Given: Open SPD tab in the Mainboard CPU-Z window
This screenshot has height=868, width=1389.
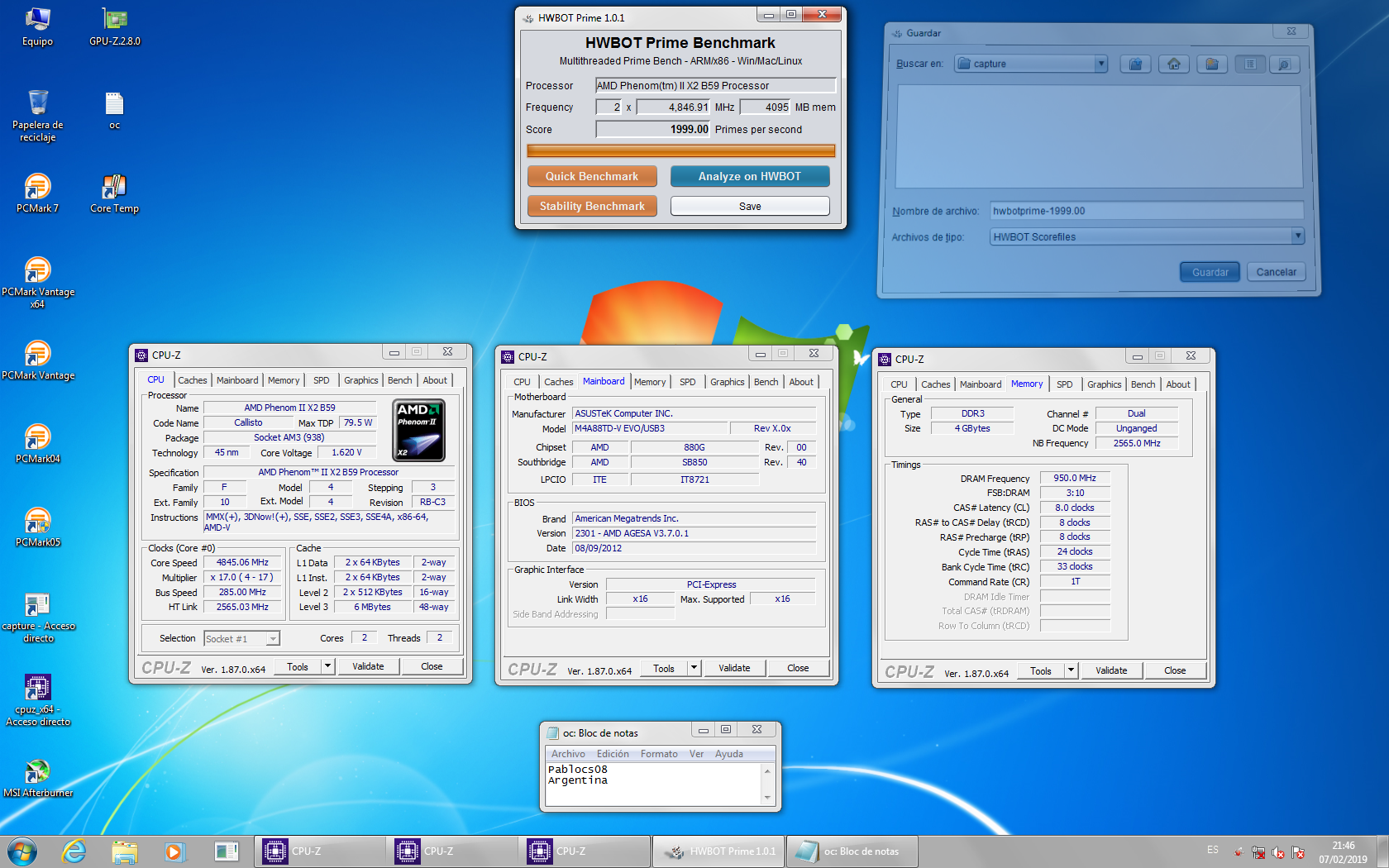Looking at the screenshot, I should (687, 382).
